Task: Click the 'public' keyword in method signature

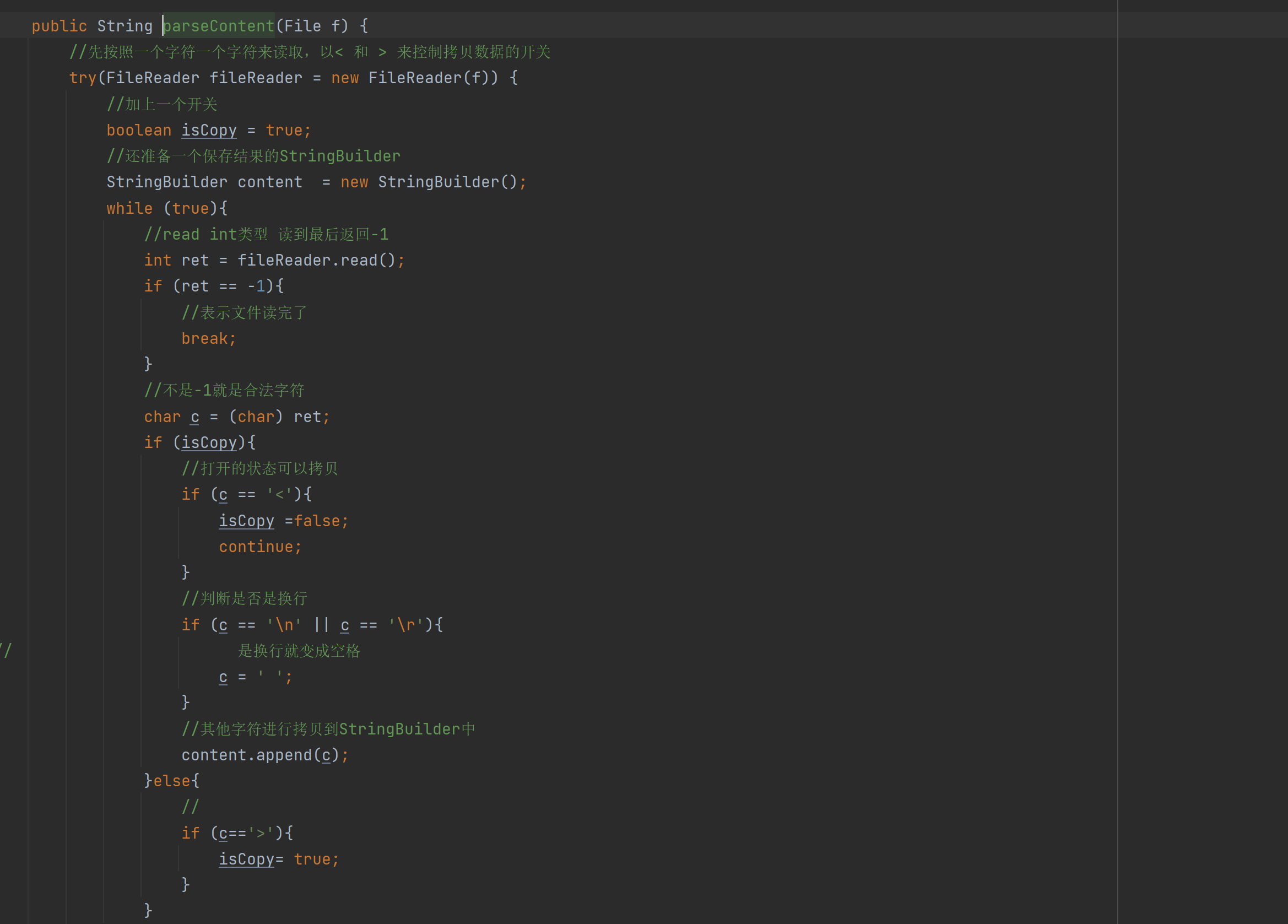Action: [x=59, y=26]
